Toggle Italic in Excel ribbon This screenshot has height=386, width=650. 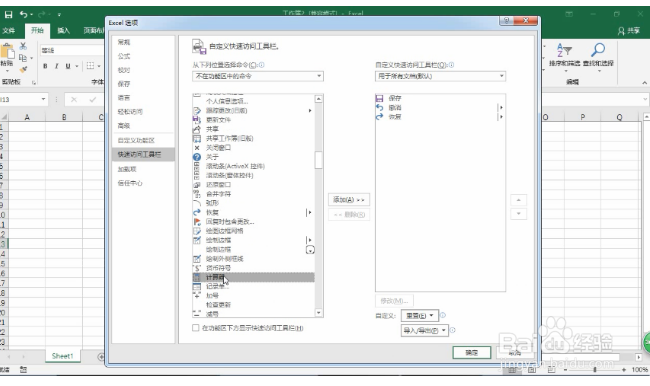coord(56,66)
